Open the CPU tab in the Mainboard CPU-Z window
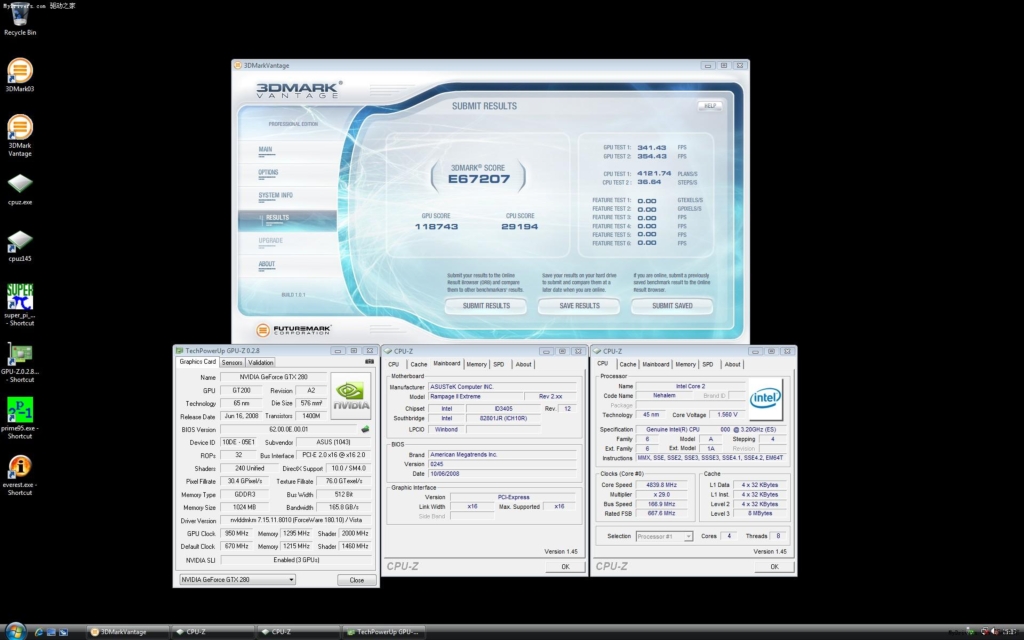Viewport: 1024px width, 640px height. tap(394, 364)
